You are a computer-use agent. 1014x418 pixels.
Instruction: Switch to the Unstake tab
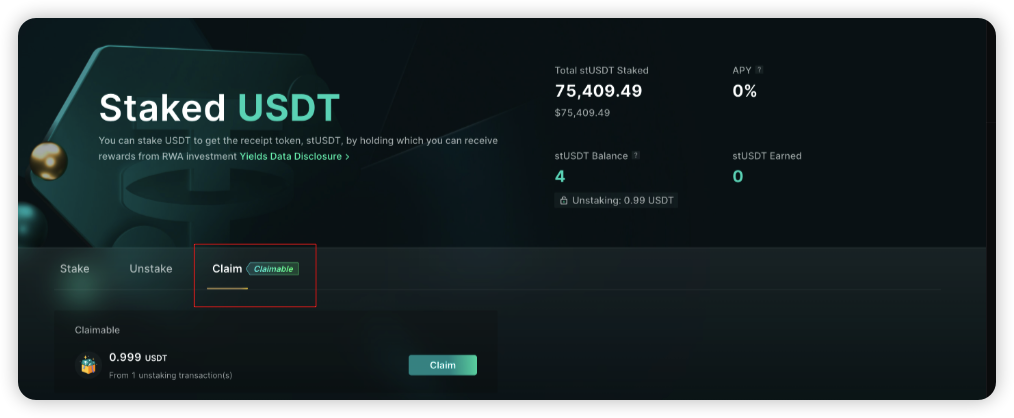151,269
